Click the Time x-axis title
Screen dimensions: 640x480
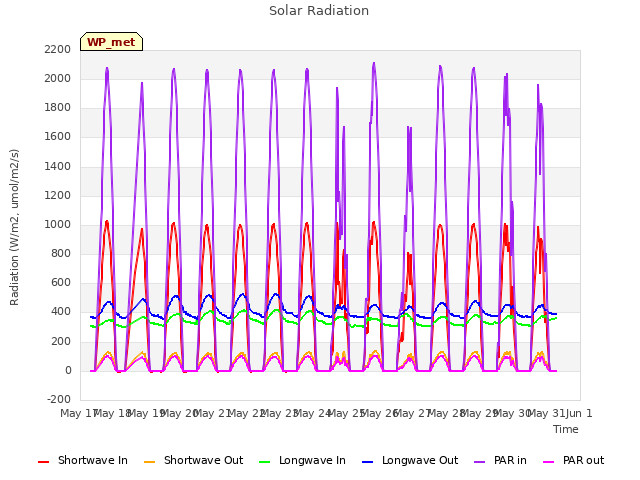(x=566, y=429)
